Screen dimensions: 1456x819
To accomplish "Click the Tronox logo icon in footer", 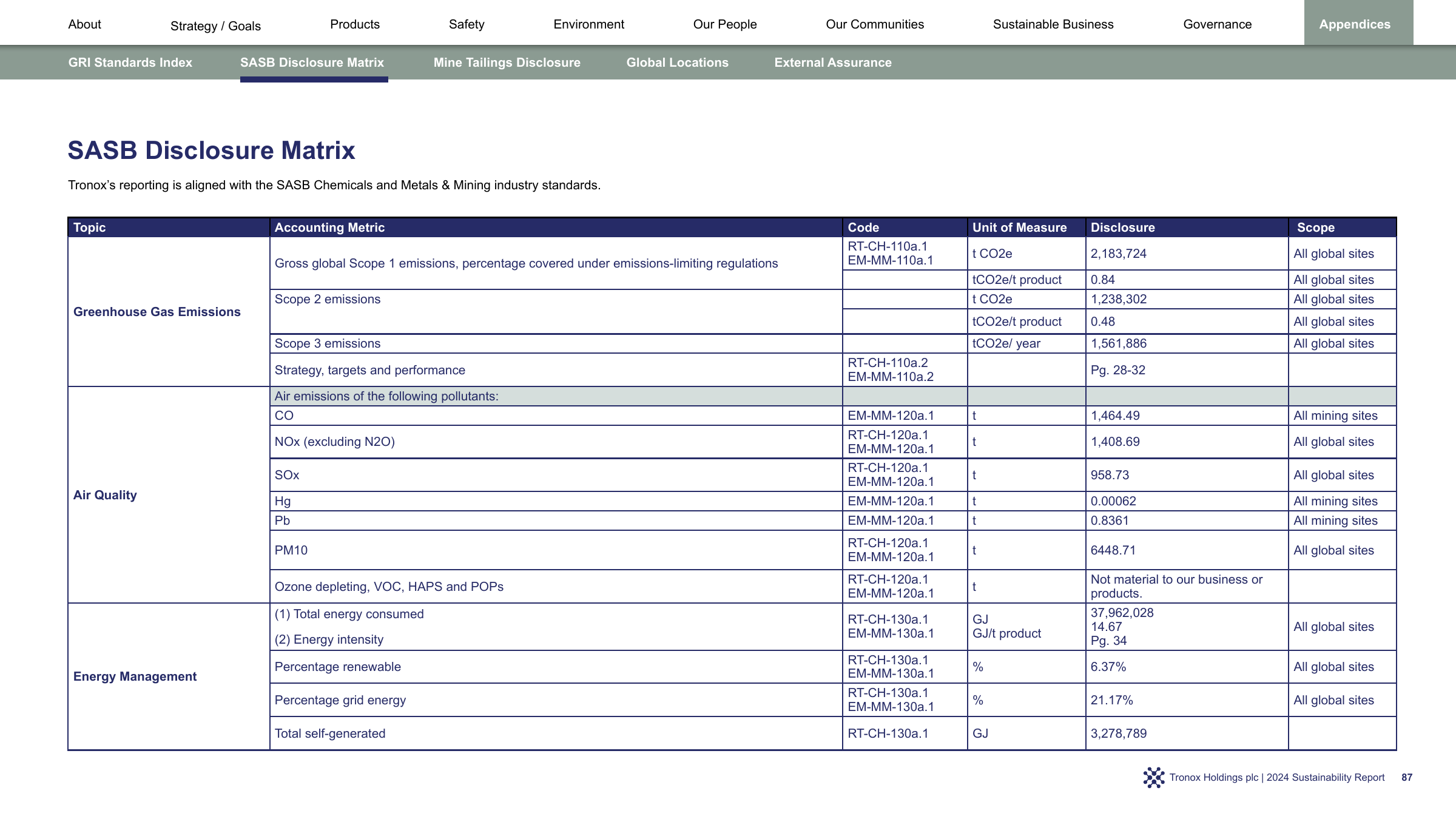I will [1154, 777].
